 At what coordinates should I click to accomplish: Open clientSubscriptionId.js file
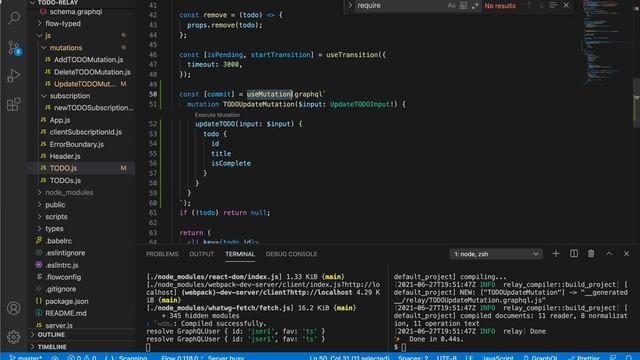85,132
